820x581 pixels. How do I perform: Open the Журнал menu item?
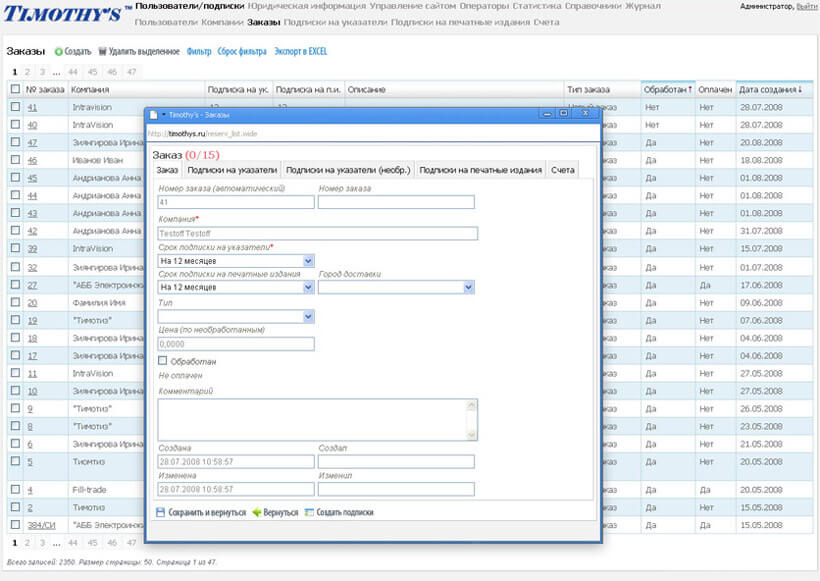(x=643, y=6)
